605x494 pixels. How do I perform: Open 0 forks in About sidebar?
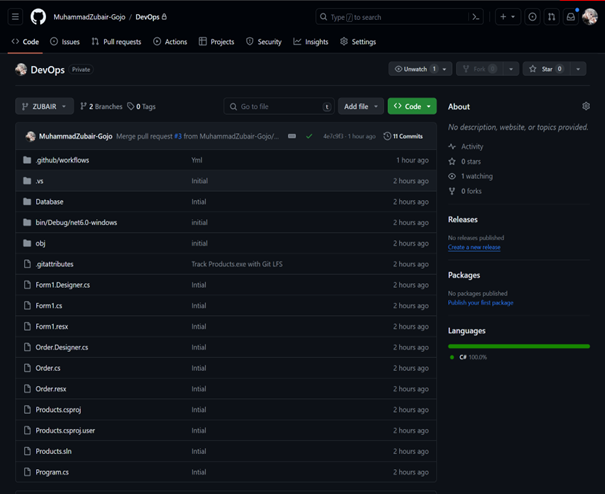pyautogui.click(x=465, y=191)
